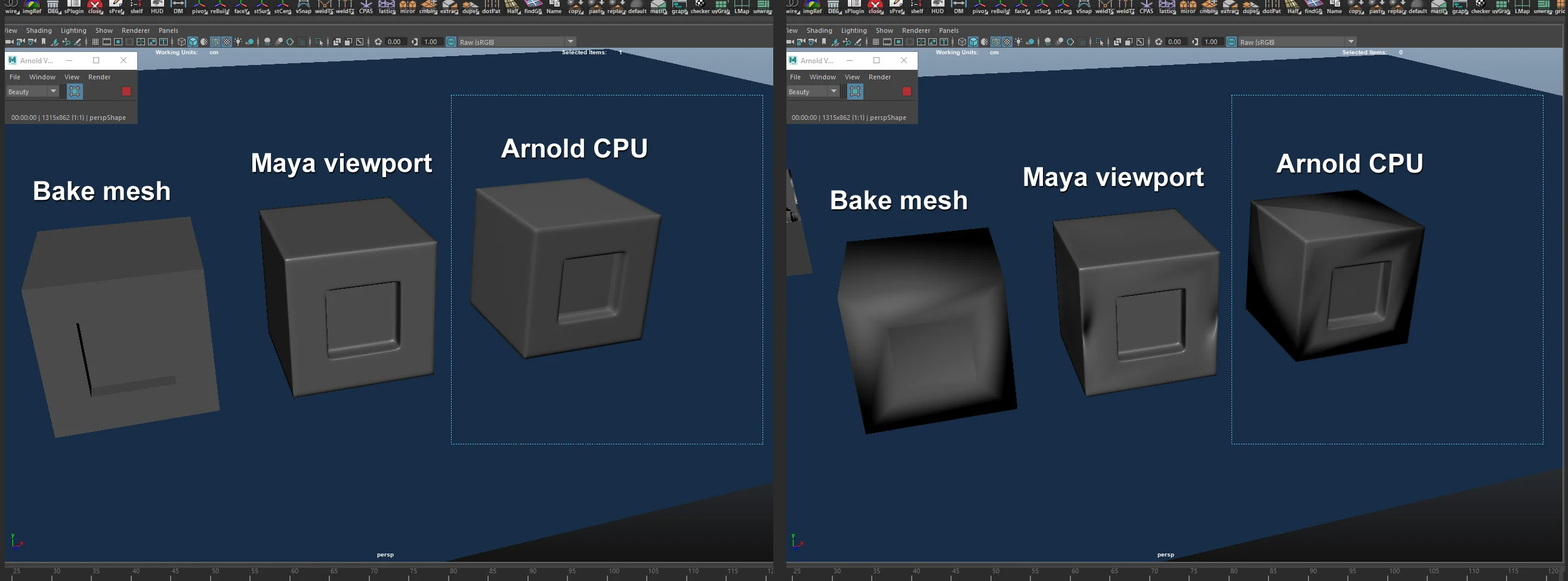Click the DM shelf icon in right panel
Viewport: 1568px width, 581px height.
coord(959,6)
